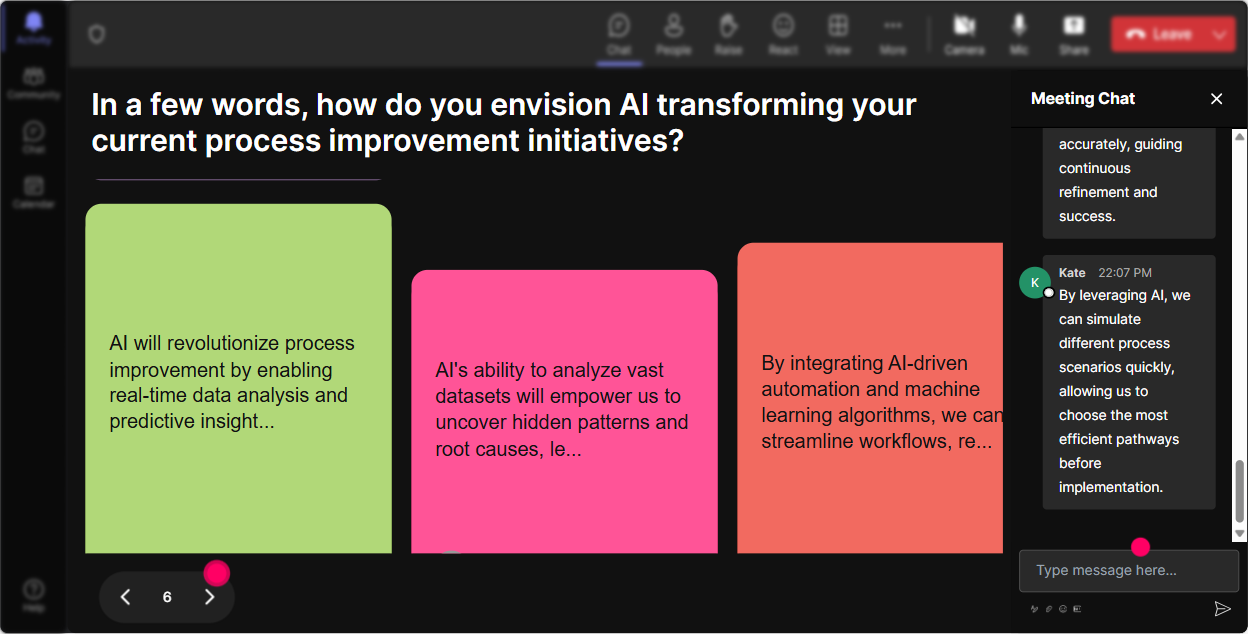Attach a file to the chat message
The image size is (1248, 634).
(x=1049, y=609)
